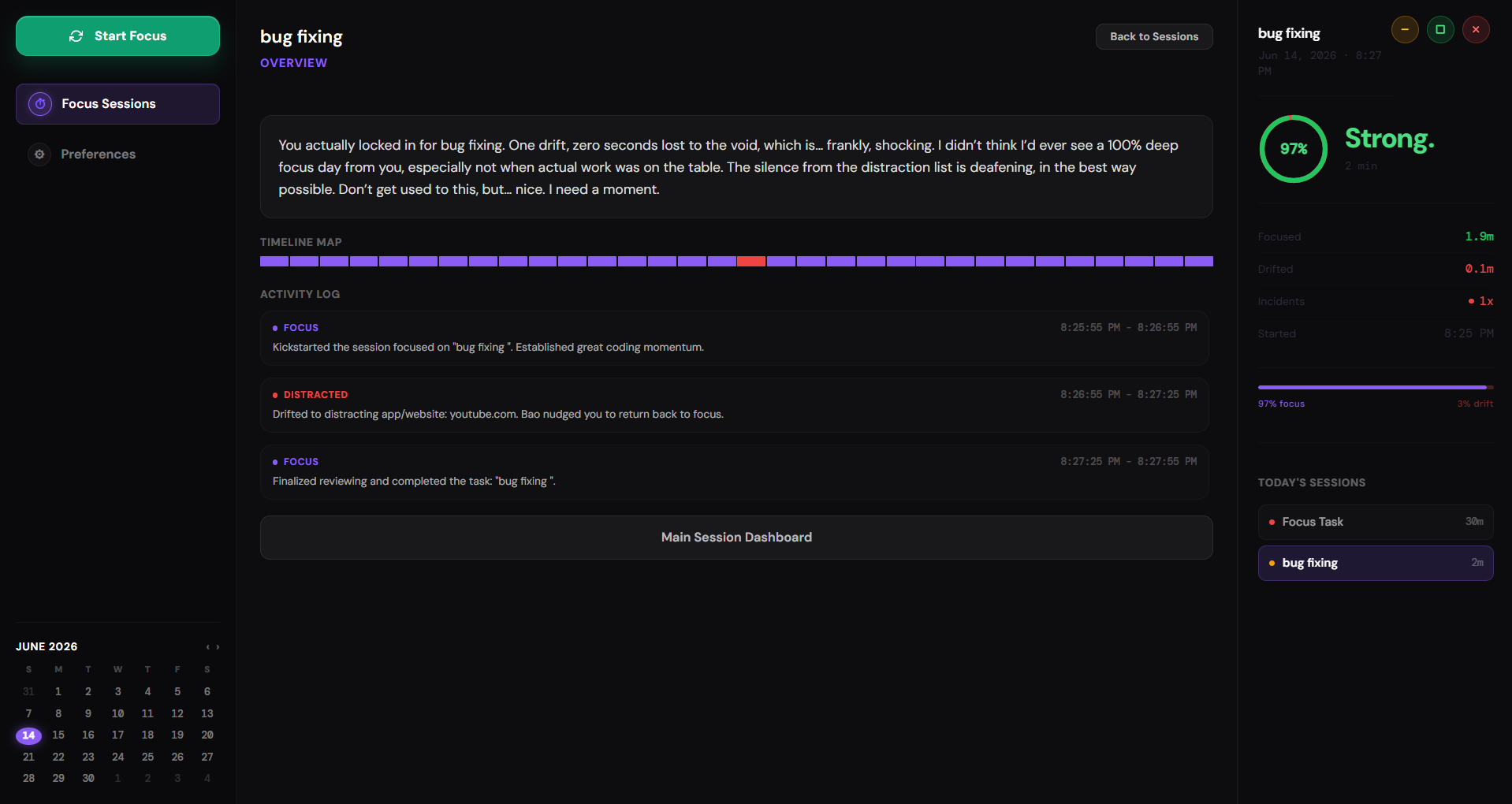
Task: Click the Started 8:25 PM value
Action: [x=1469, y=333]
